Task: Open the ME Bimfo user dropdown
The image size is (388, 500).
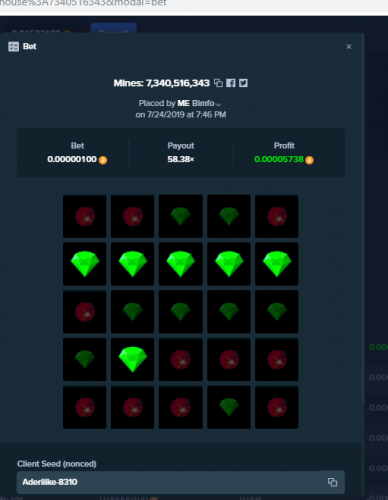Action: click(199, 103)
